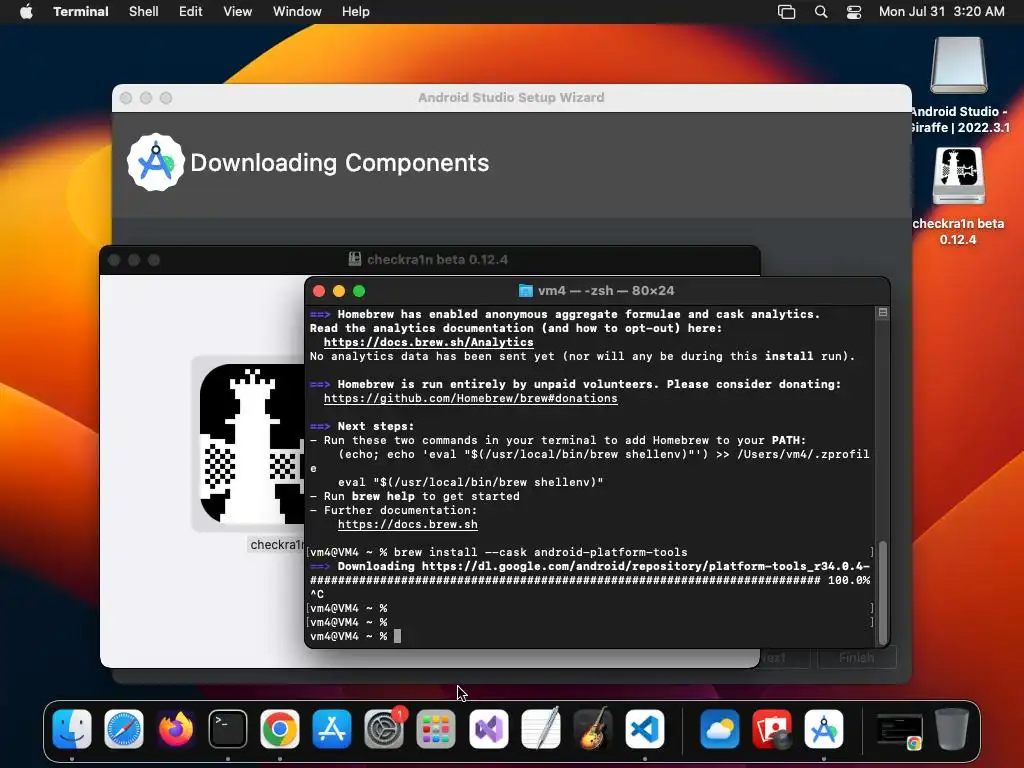Click the checkra1n beta 0.12.4 title bar

point(430,259)
